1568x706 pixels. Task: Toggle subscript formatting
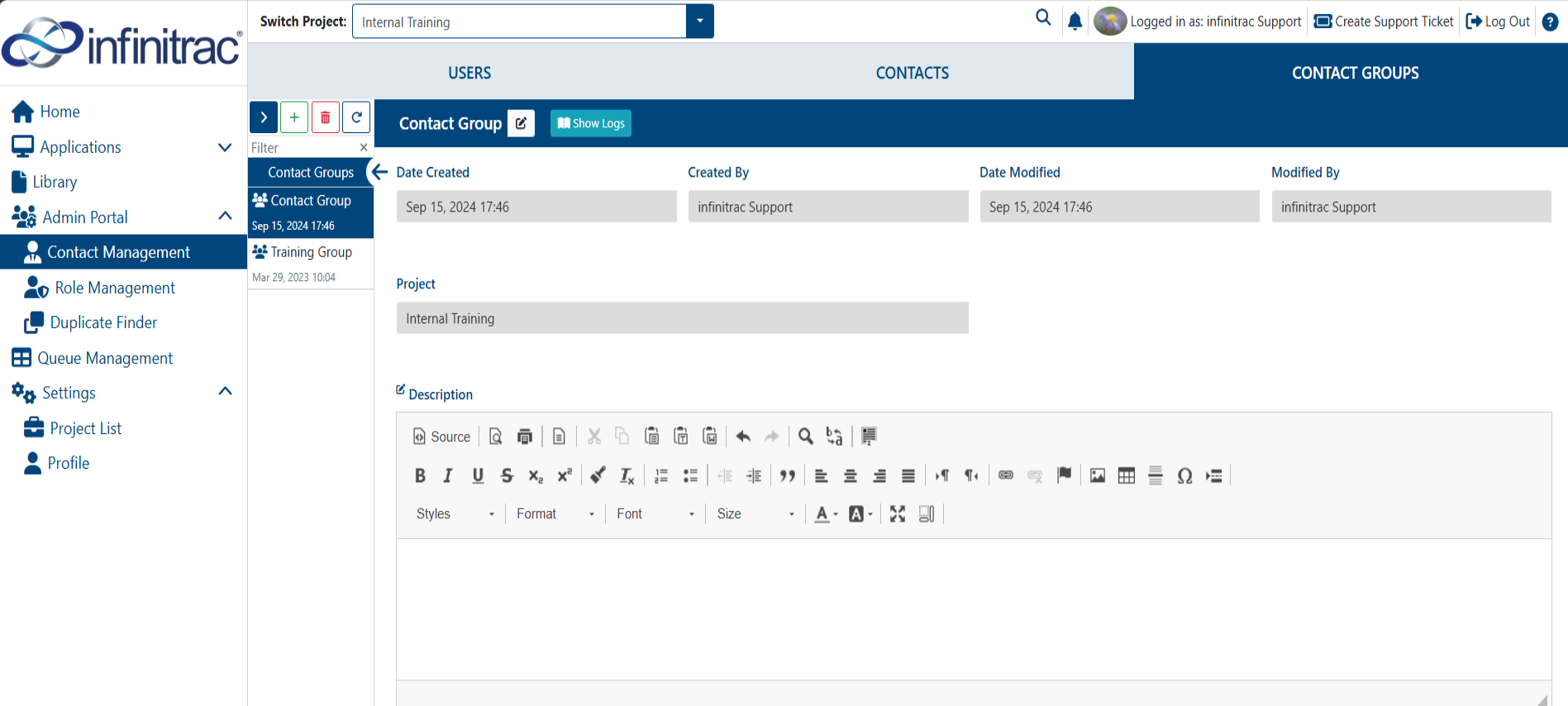point(536,475)
